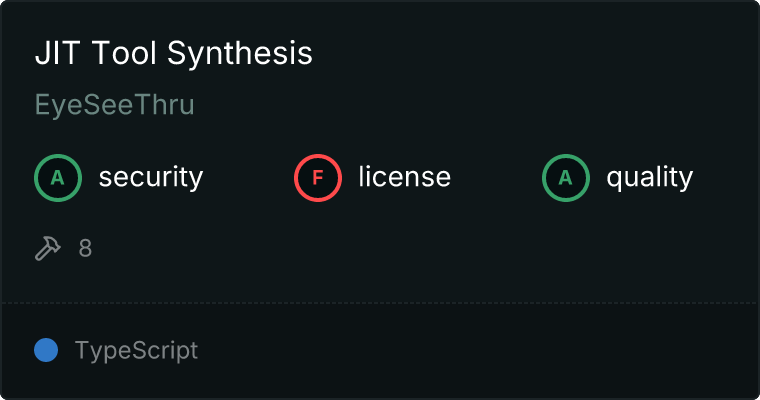Click the dashed divider above the footer
Screen dimensions: 760x400
click(380, 302)
